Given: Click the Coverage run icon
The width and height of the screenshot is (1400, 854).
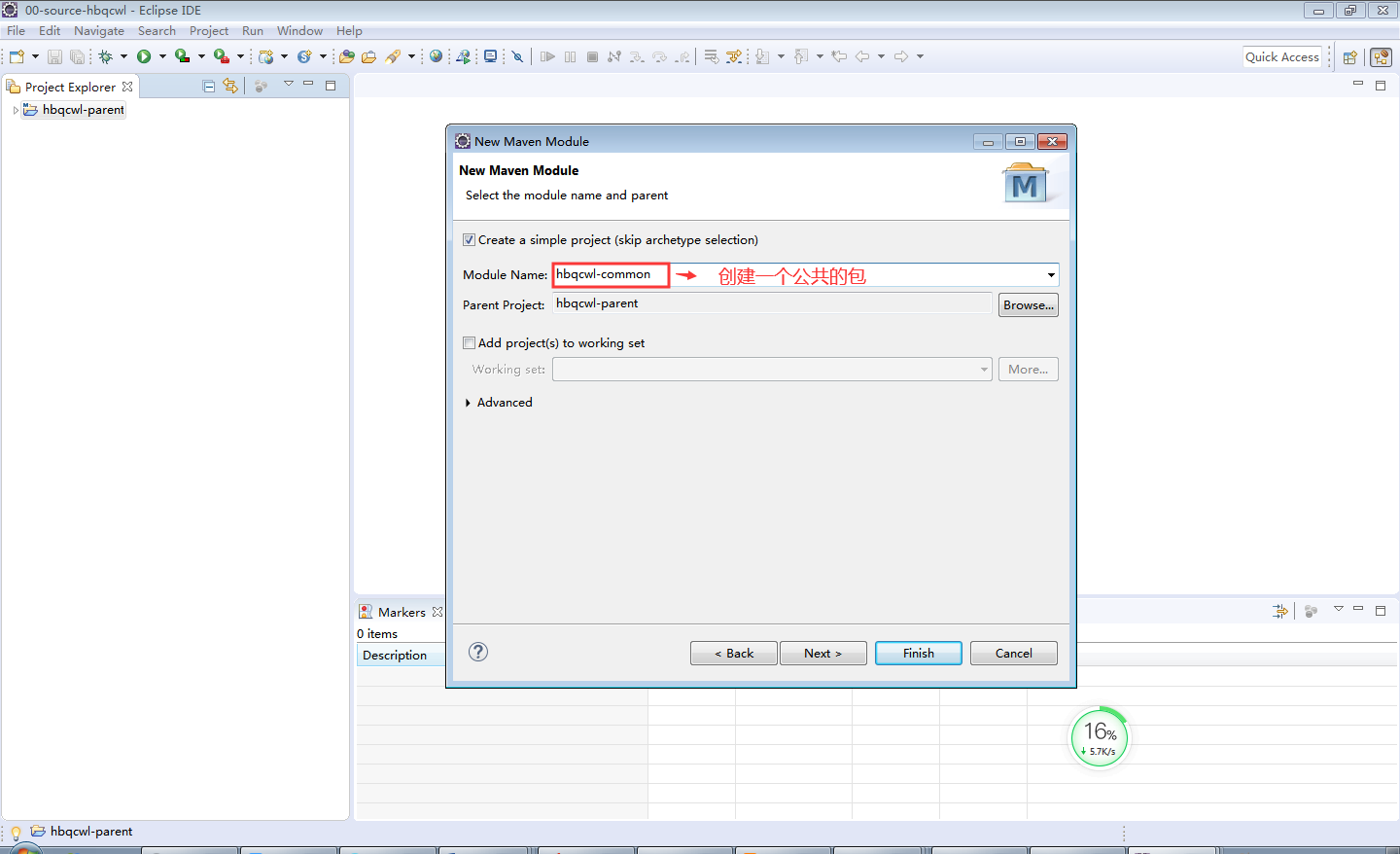Looking at the screenshot, I should (x=182, y=56).
